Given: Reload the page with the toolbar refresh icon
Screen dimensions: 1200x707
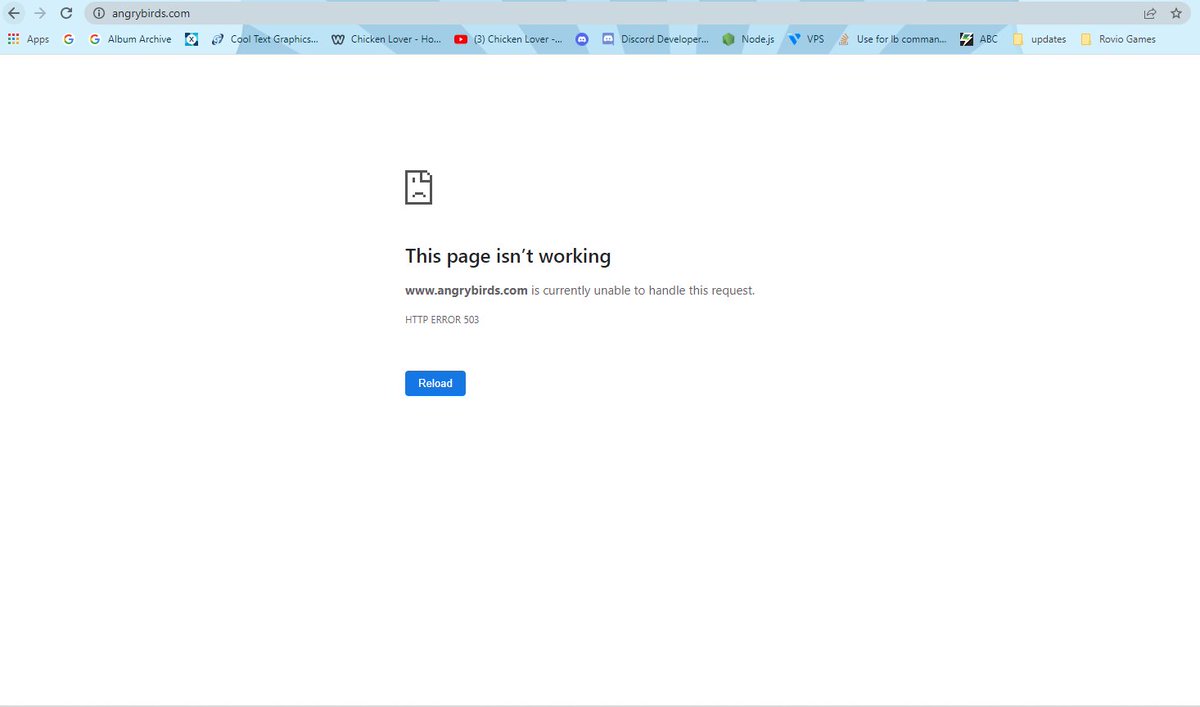Looking at the screenshot, I should click(66, 13).
